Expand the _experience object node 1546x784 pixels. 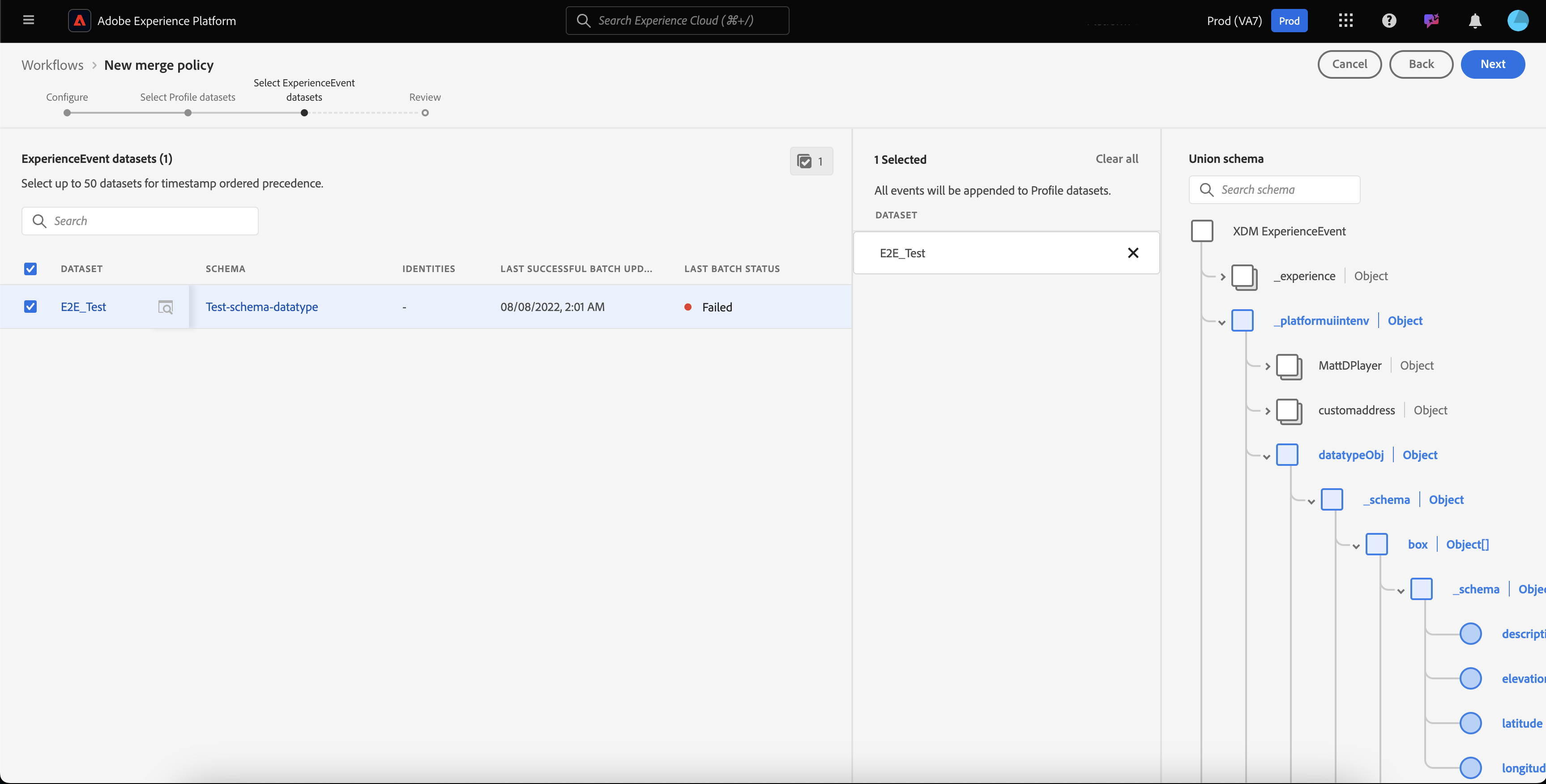(x=1222, y=277)
